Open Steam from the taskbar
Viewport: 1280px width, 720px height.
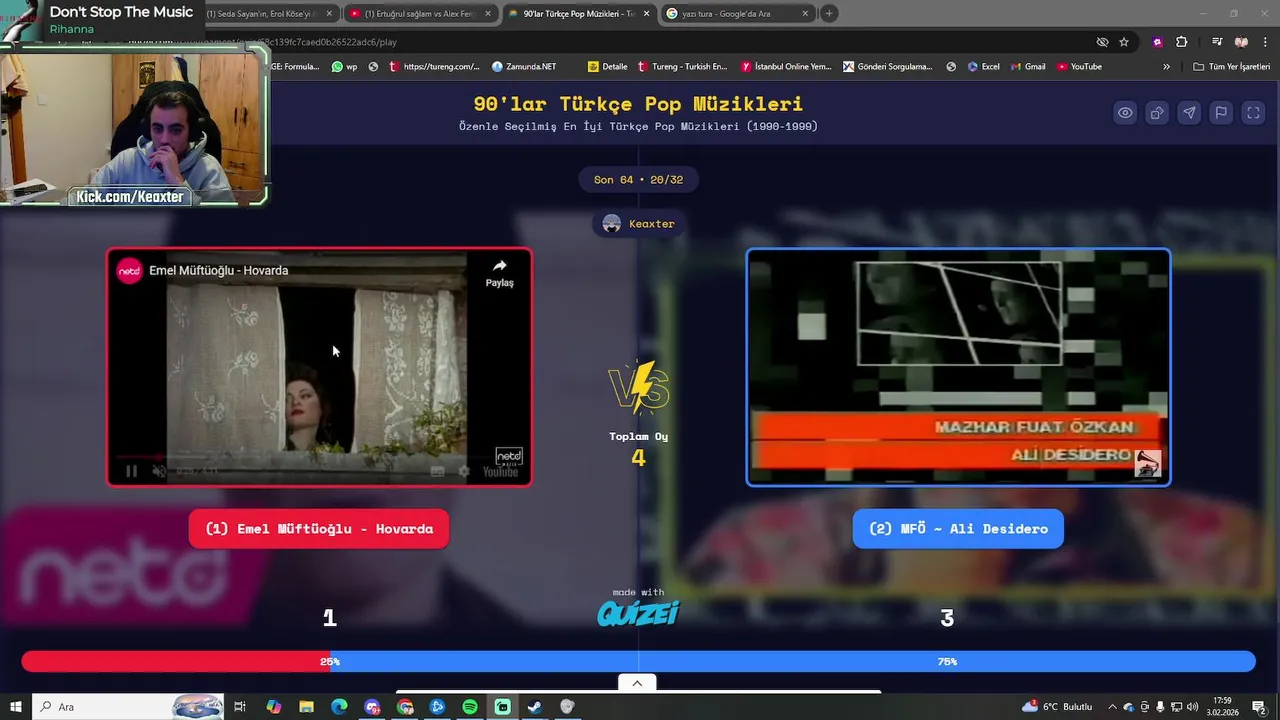(535, 707)
